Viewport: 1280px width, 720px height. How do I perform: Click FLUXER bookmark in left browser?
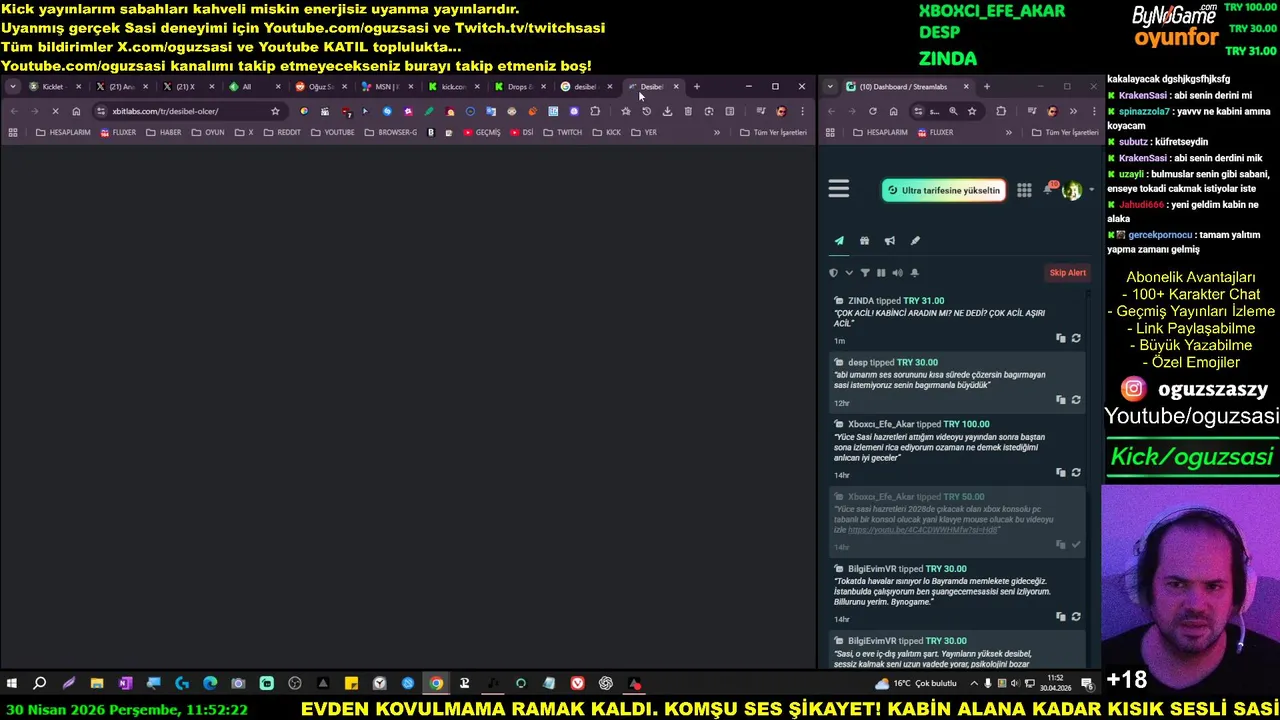tap(118, 132)
